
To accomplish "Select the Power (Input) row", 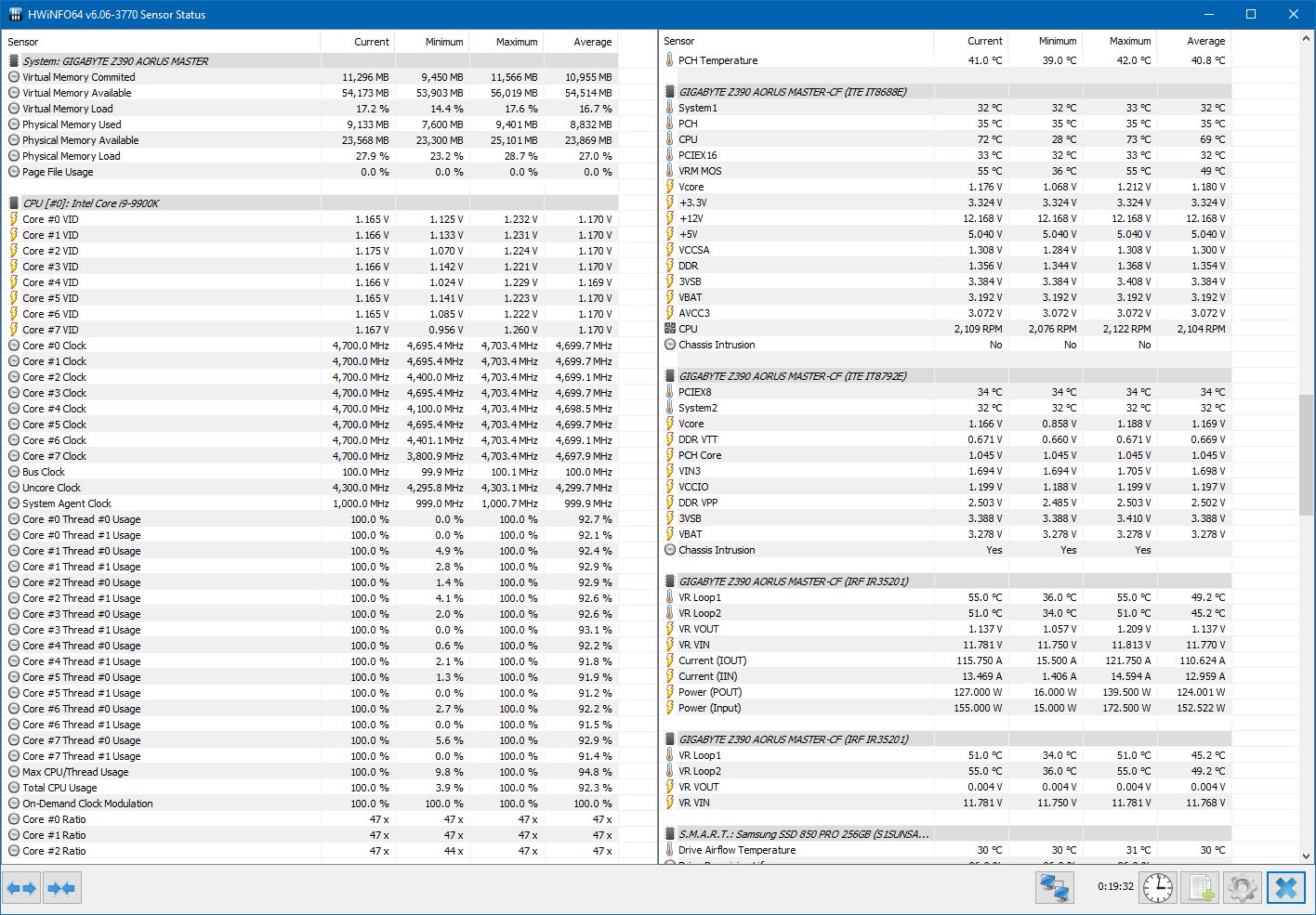I will pyautogui.click(x=945, y=708).
